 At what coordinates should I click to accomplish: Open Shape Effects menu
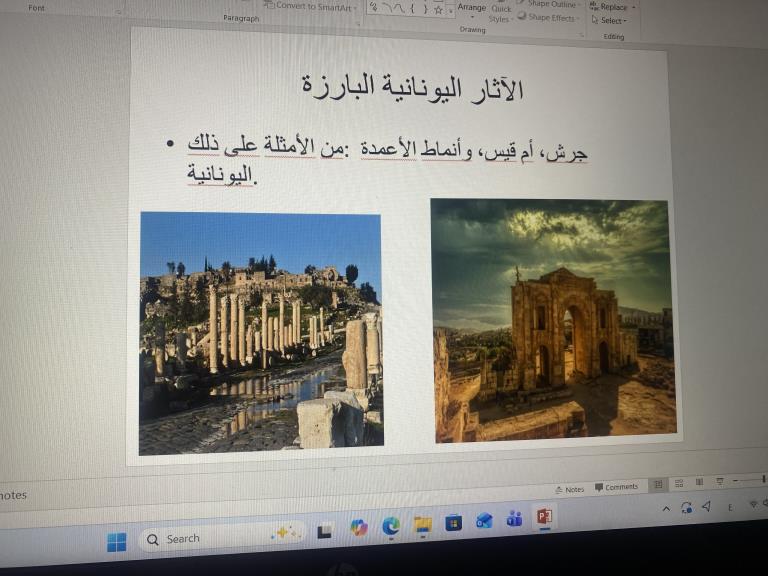point(550,18)
